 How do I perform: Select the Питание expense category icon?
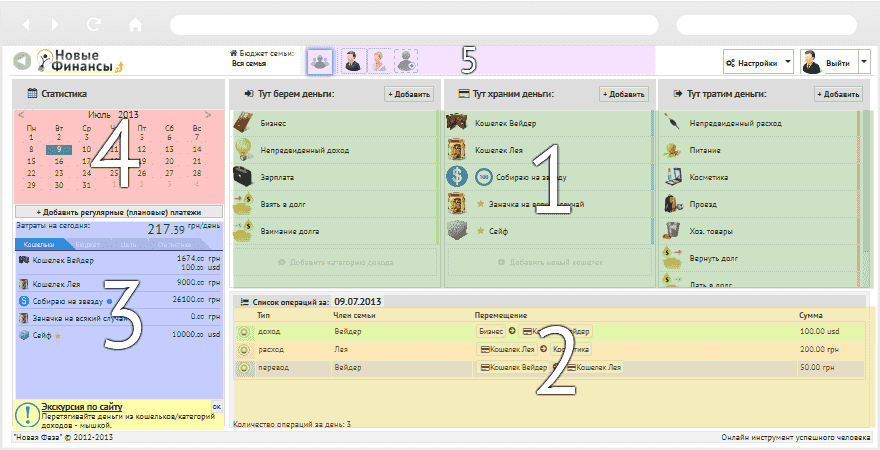pyautogui.click(x=672, y=149)
